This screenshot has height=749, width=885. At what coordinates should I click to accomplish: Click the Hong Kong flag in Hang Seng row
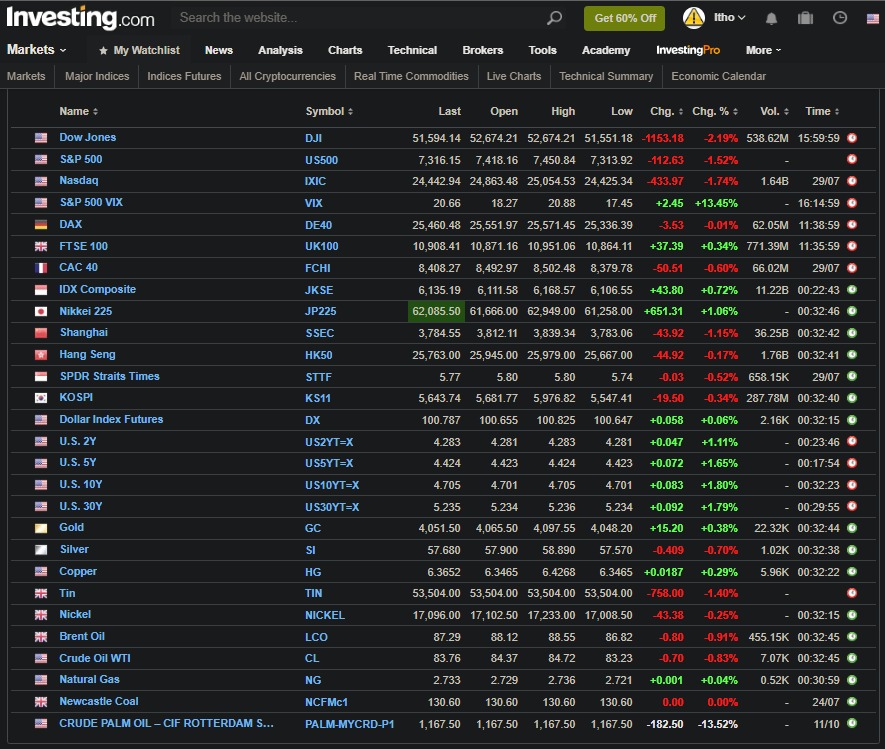pos(41,355)
